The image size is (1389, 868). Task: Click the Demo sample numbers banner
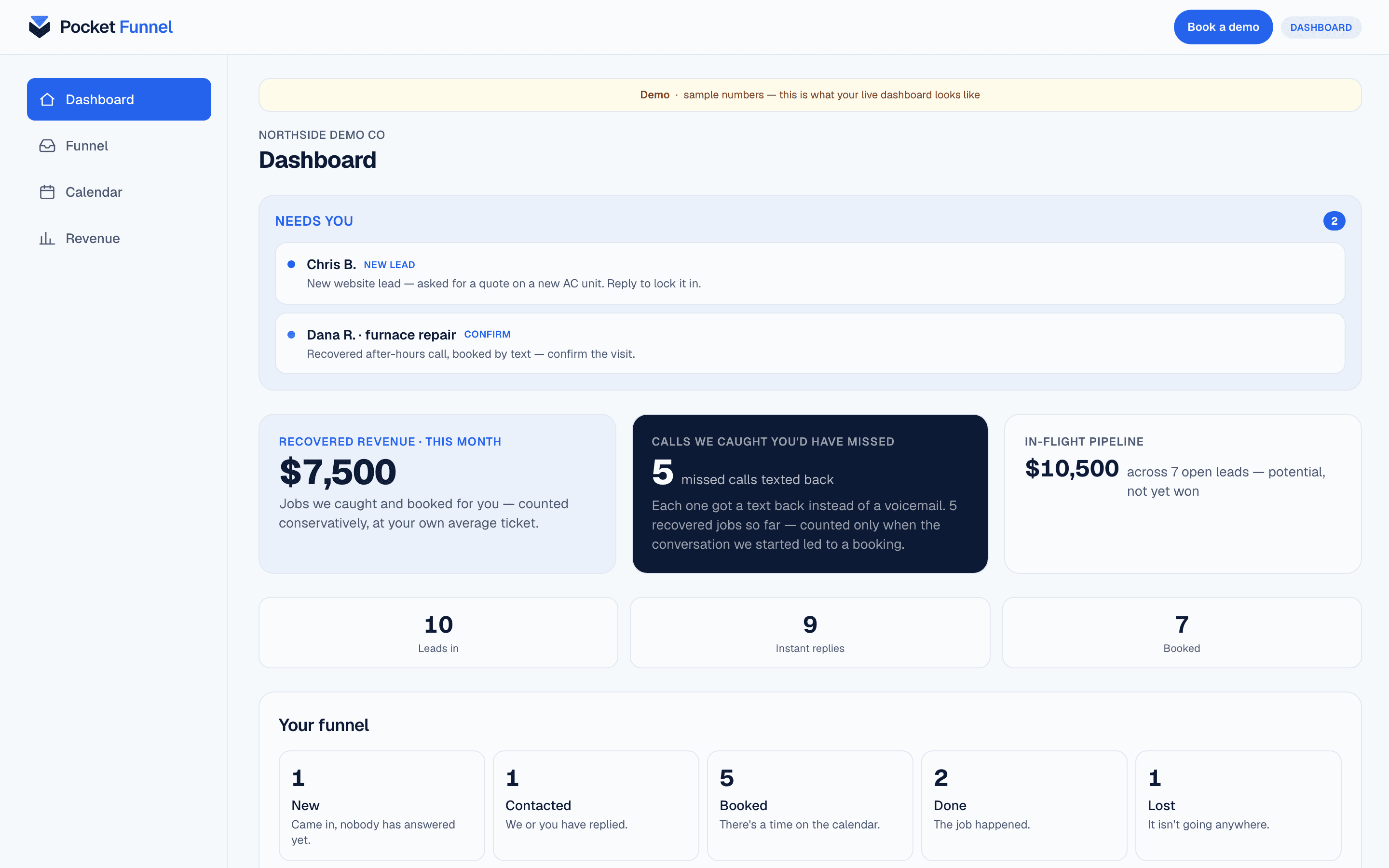tap(810, 95)
